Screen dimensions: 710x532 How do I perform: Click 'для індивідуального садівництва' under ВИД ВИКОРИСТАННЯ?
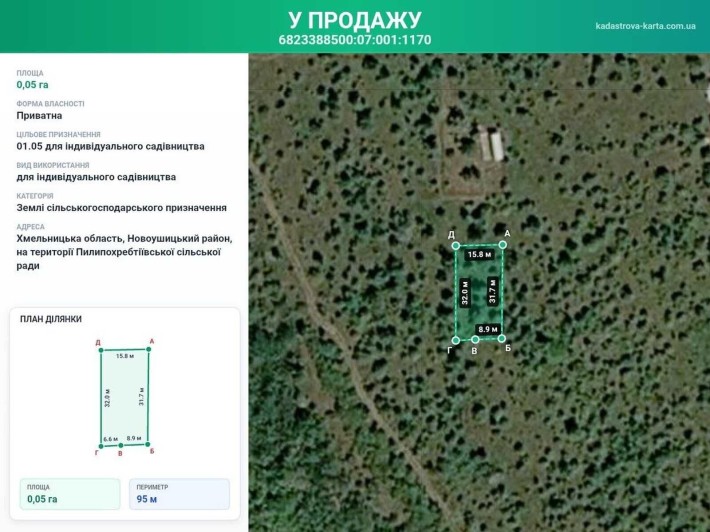[x=96, y=177]
